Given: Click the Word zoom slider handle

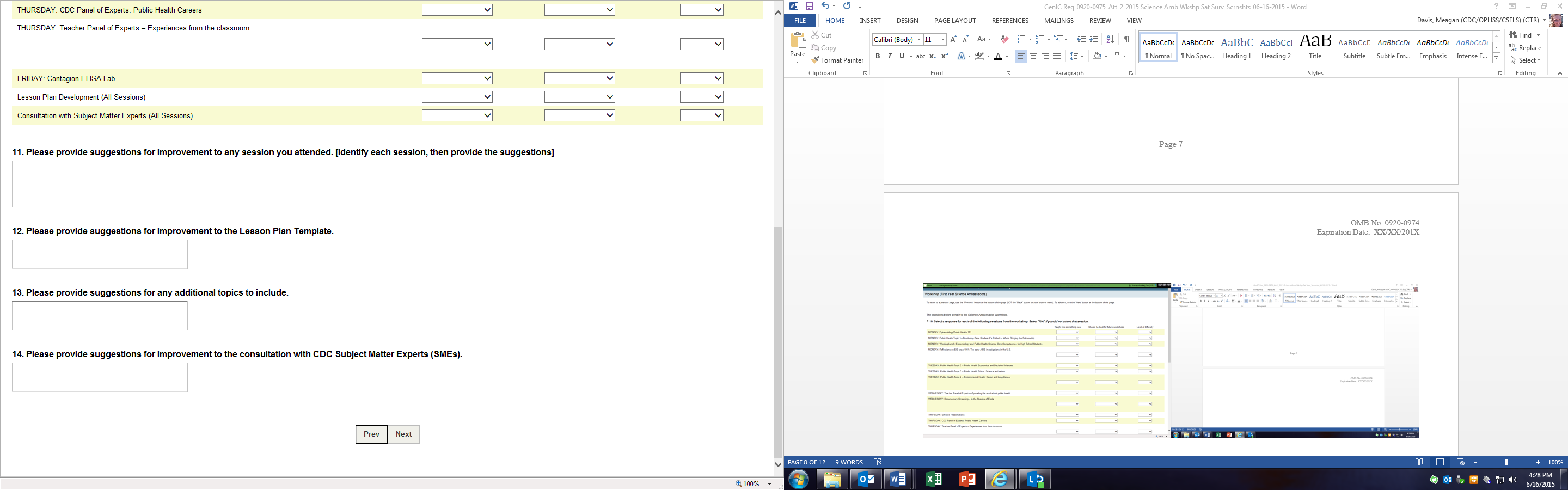Looking at the screenshot, I should (x=1506, y=463).
